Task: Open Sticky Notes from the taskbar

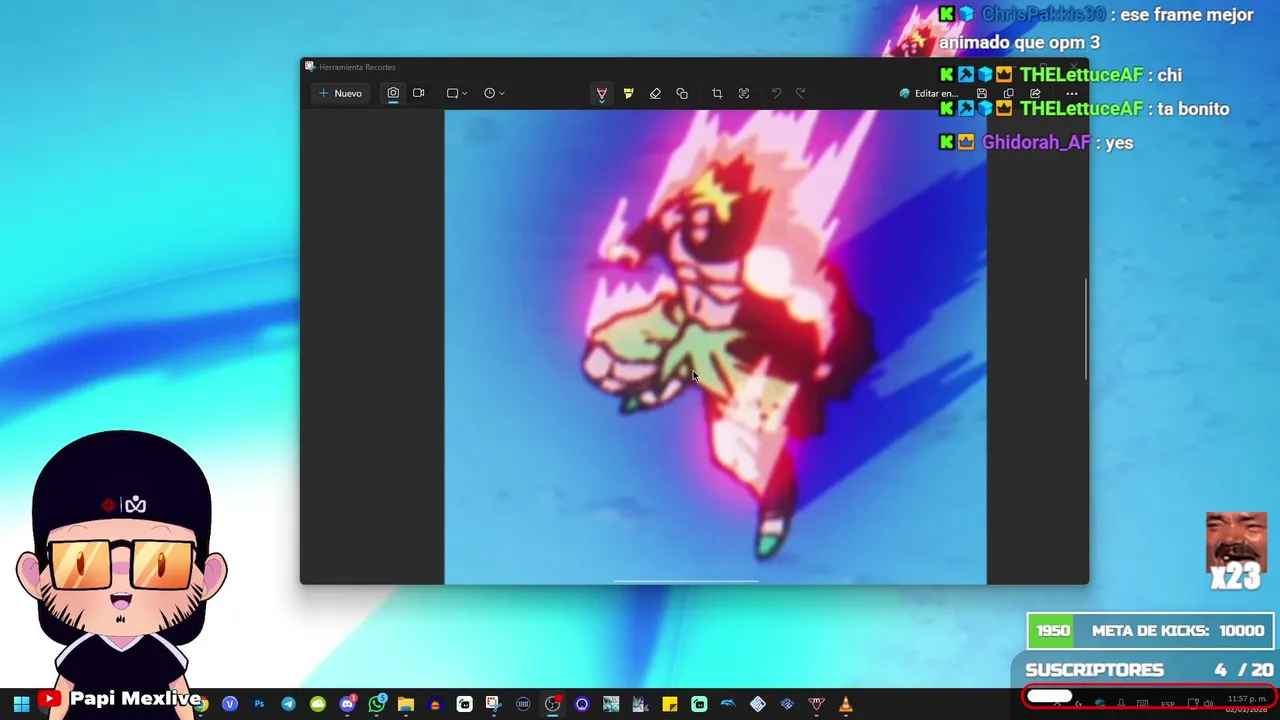Action: (670, 704)
